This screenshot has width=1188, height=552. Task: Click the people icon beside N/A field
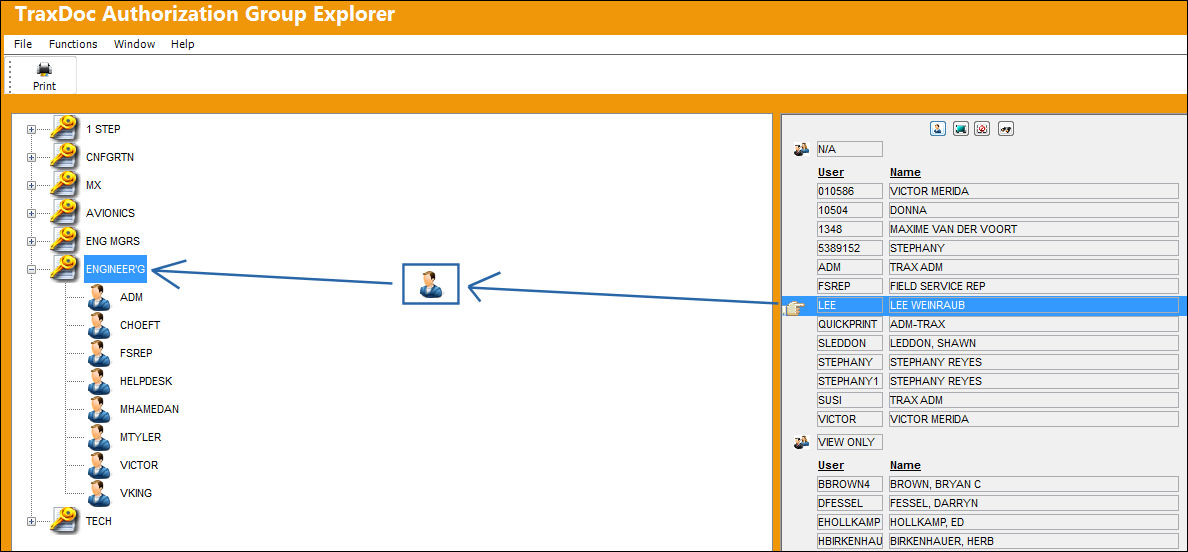(801, 149)
